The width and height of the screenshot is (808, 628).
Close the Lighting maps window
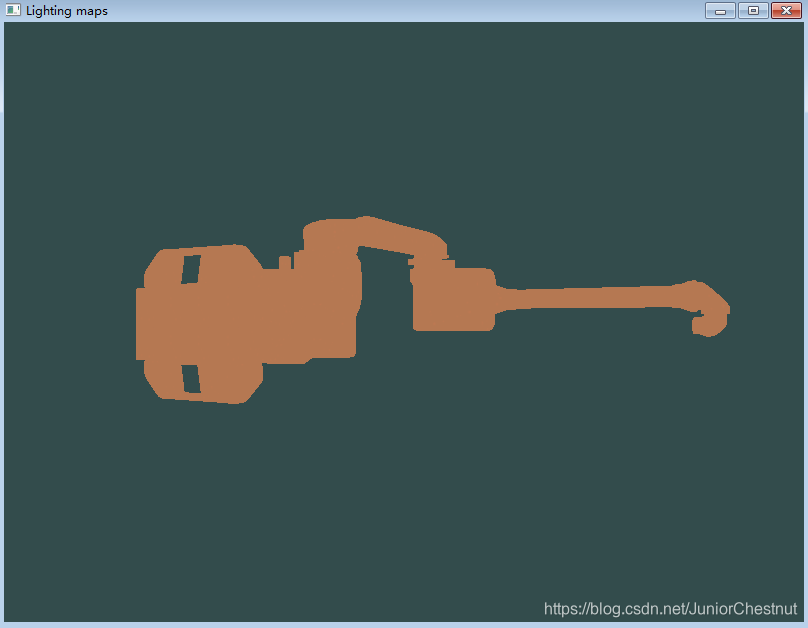pyautogui.click(x=786, y=10)
